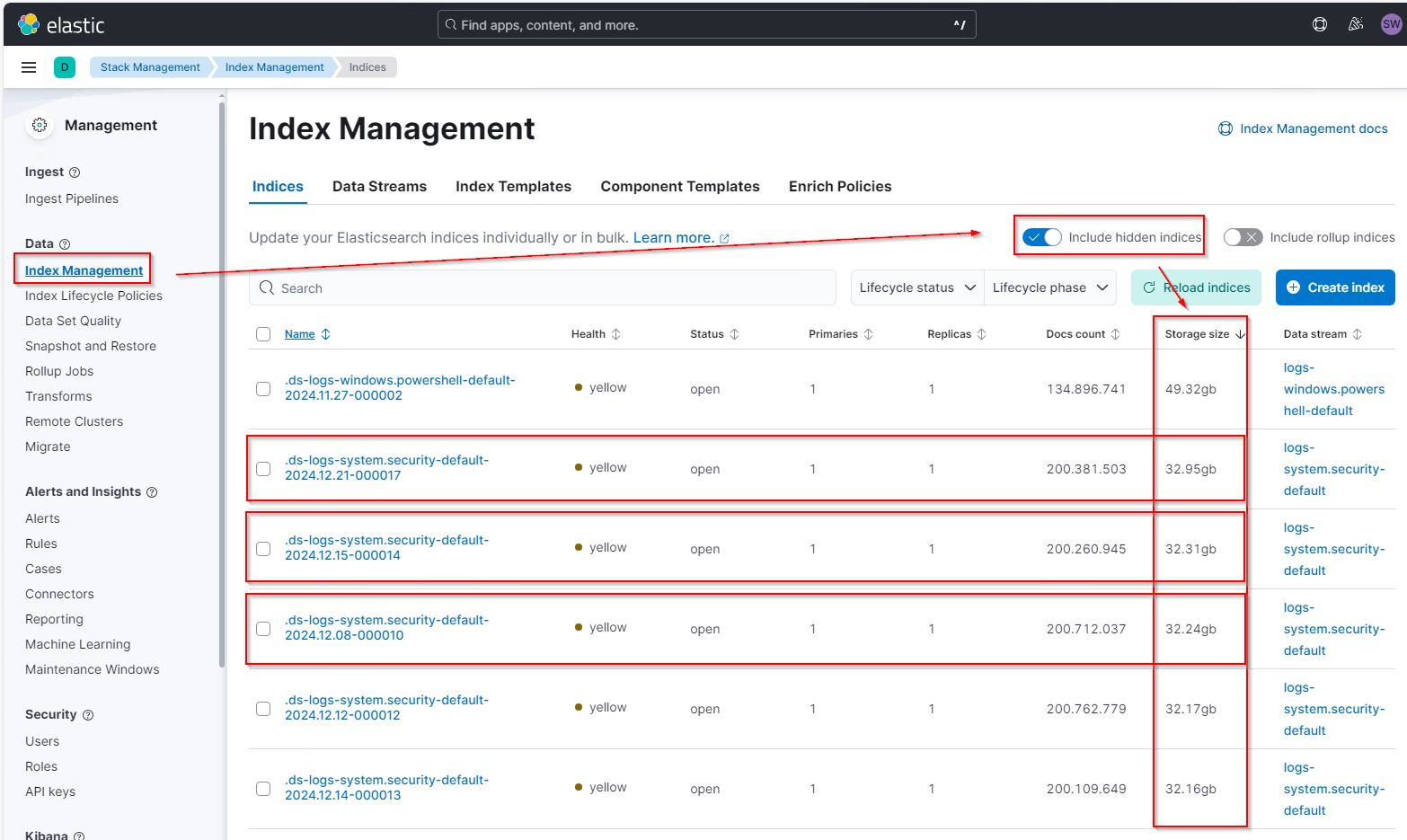This screenshot has width=1407, height=840.
Task: Click the Management gear icon
Action: (x=40, y=125)
